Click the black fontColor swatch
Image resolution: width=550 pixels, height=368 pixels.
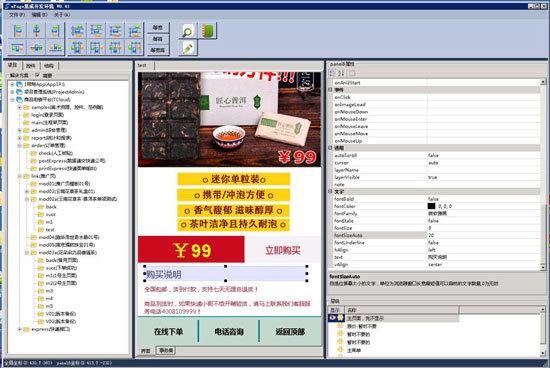point(431,206)
